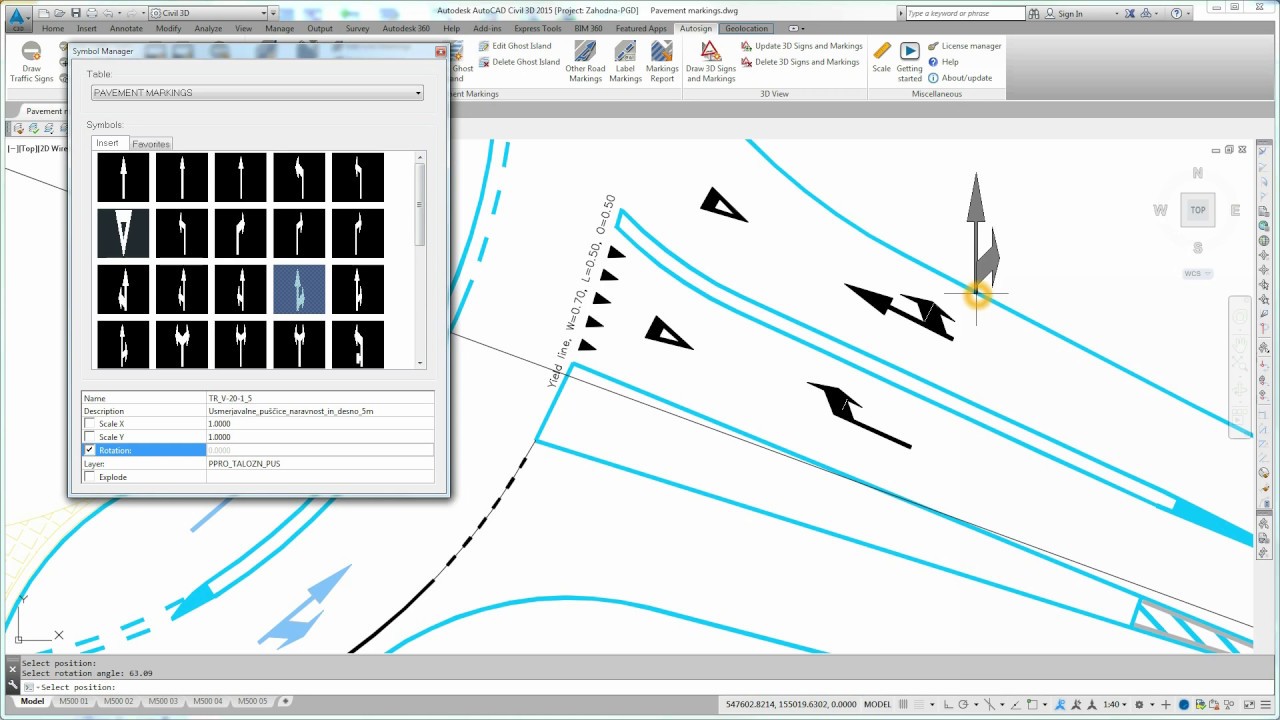The image size is (1280, 720).
Task: Click the ViewCube TOP face
Action: click(x=1197, y=210)
